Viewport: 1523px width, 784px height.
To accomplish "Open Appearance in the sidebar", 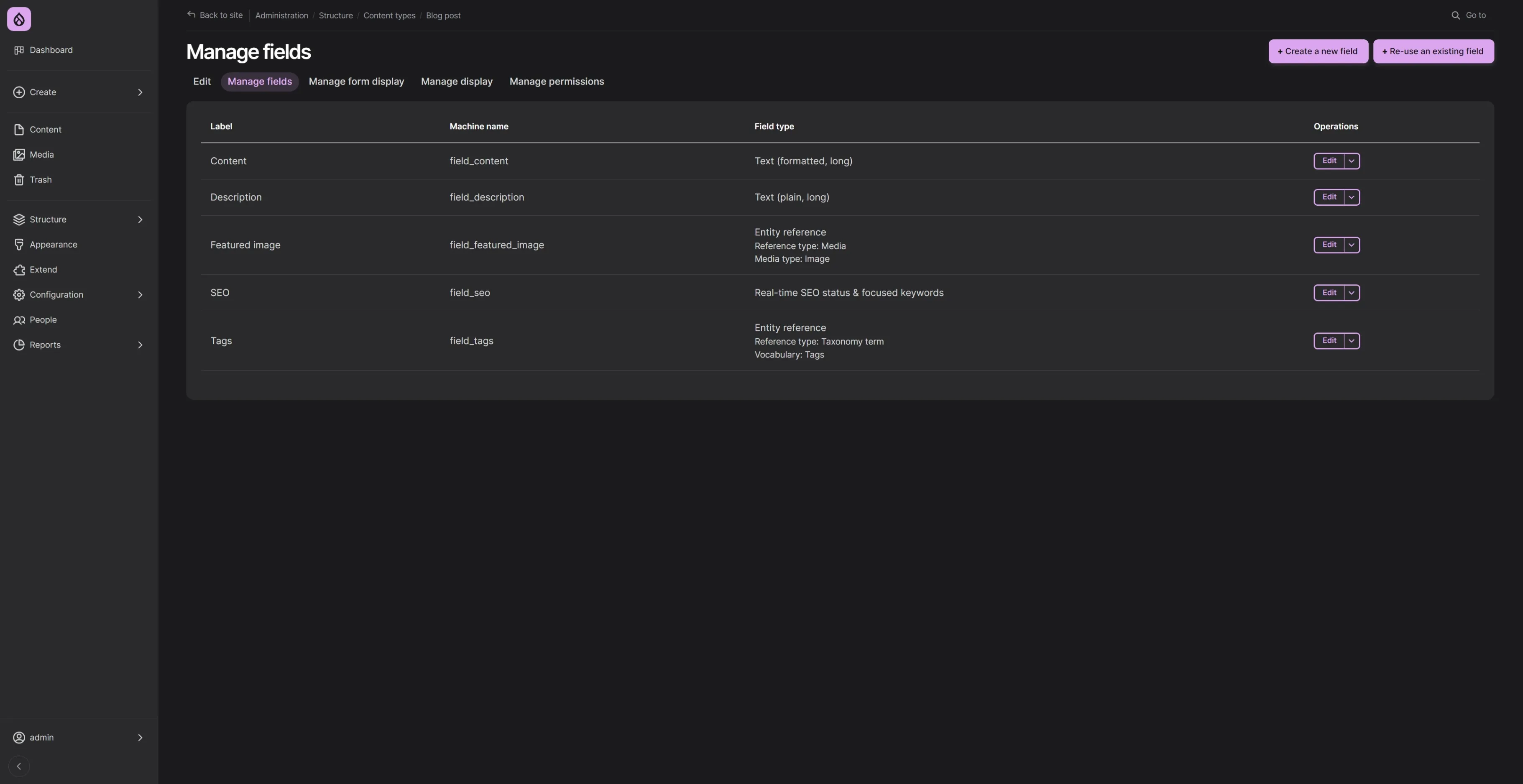I will coord(53,245).
